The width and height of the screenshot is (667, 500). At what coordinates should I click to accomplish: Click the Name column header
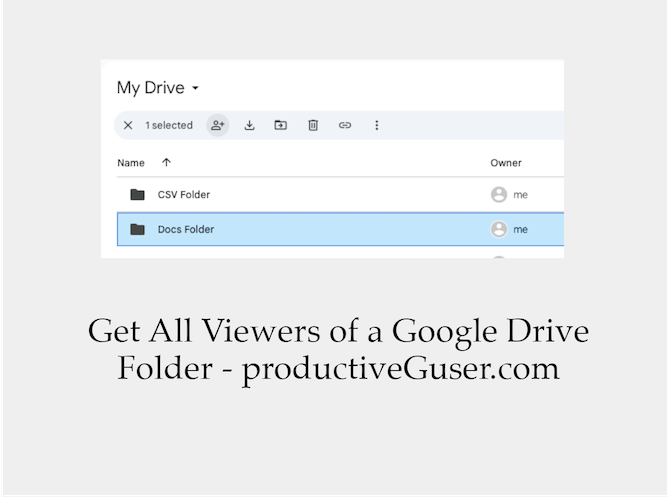click(x=131, y=163)
